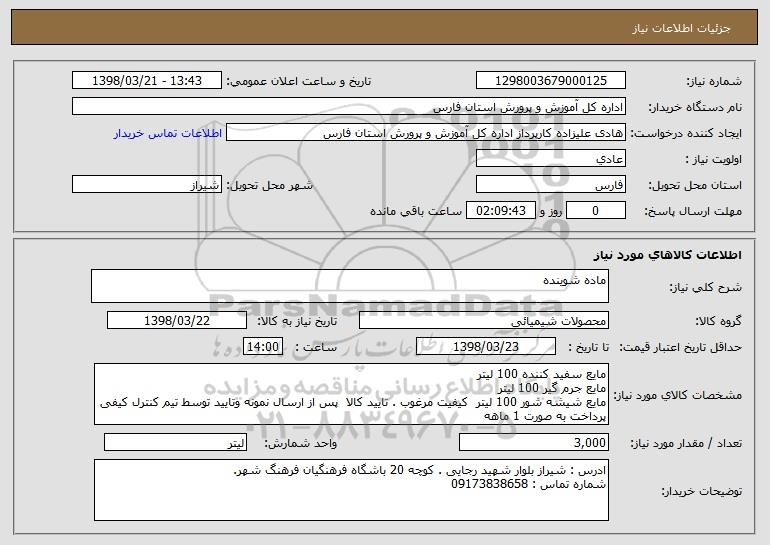Click the text ساعت باقی مانده
Viewport: 770px width, 545px height.
coord(416,211)
